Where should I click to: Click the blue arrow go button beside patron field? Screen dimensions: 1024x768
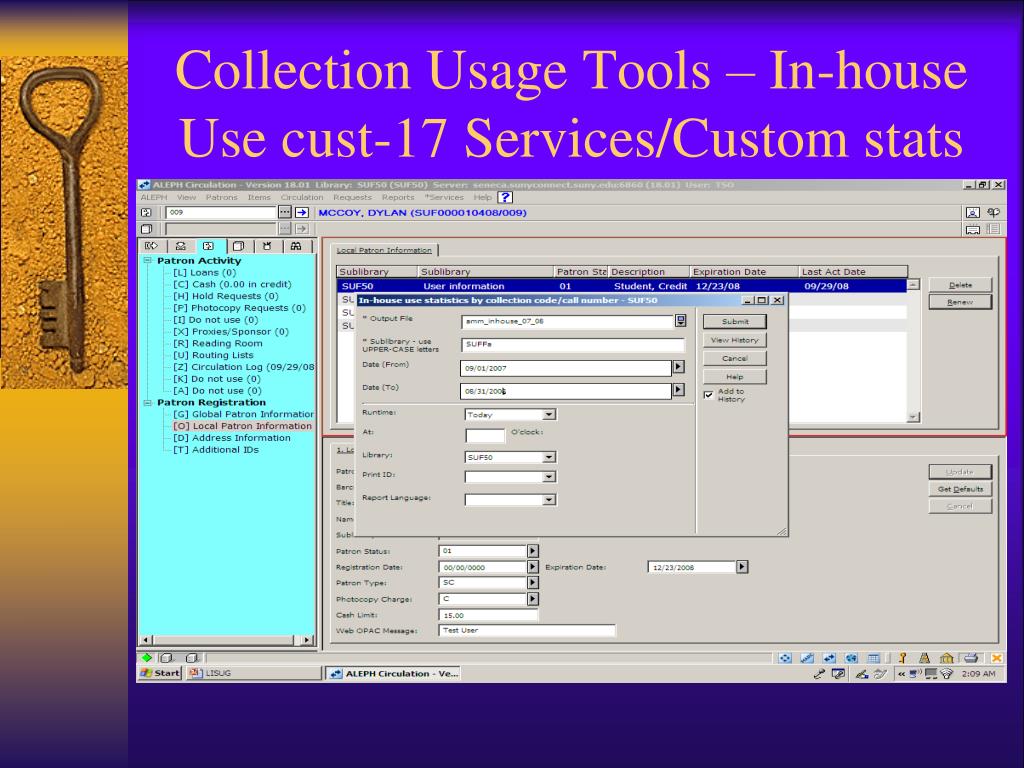[x=302, y=212]
